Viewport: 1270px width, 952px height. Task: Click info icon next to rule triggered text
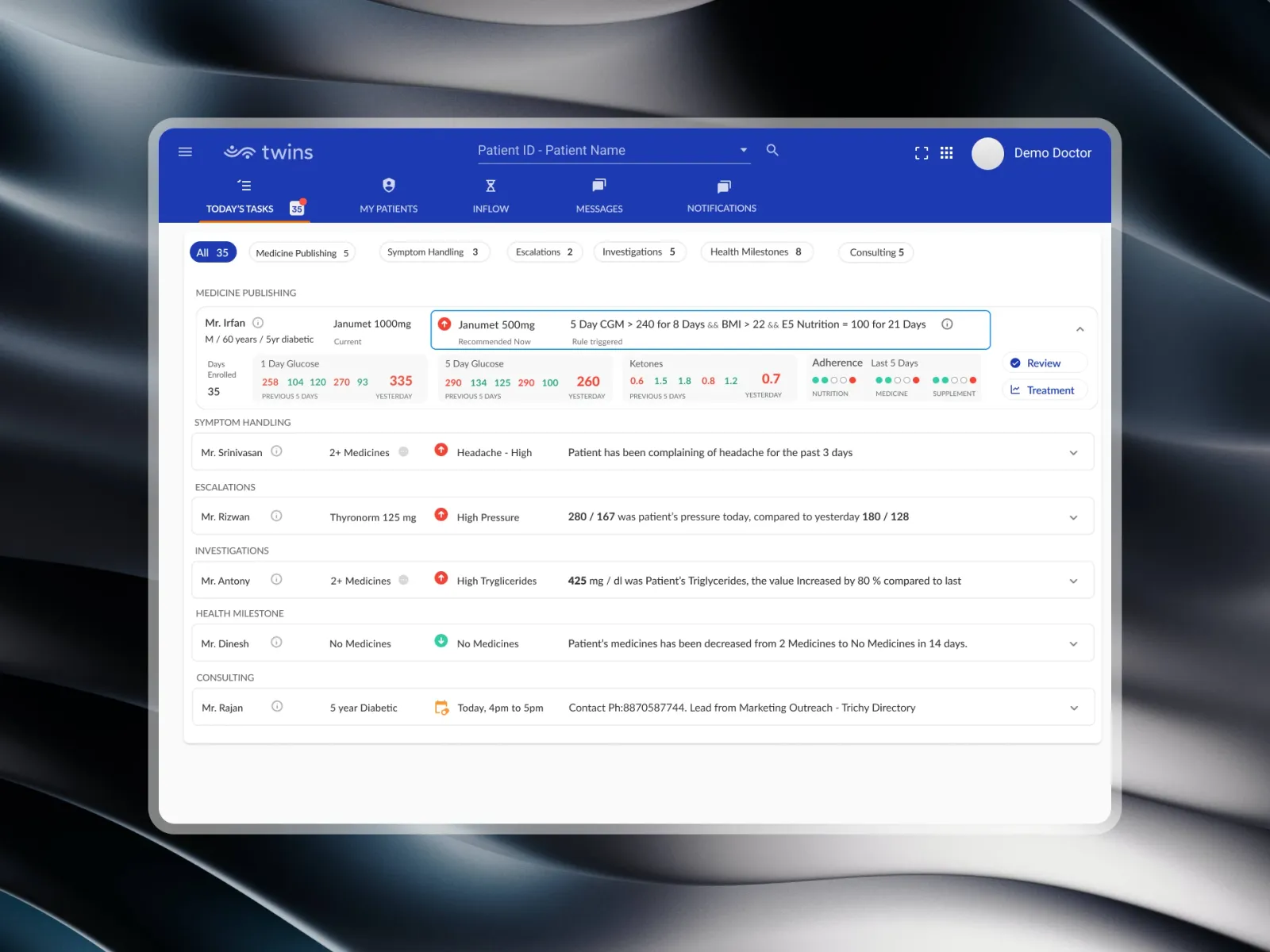(947, 324)
